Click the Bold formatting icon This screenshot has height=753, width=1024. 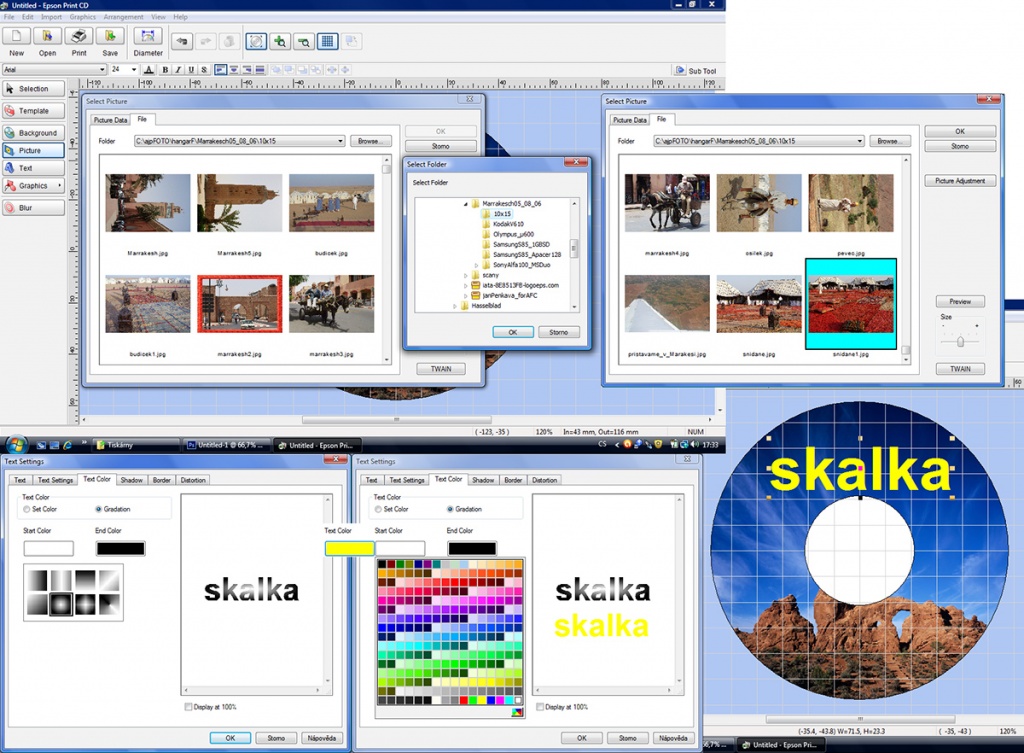[x=165, y=70]
